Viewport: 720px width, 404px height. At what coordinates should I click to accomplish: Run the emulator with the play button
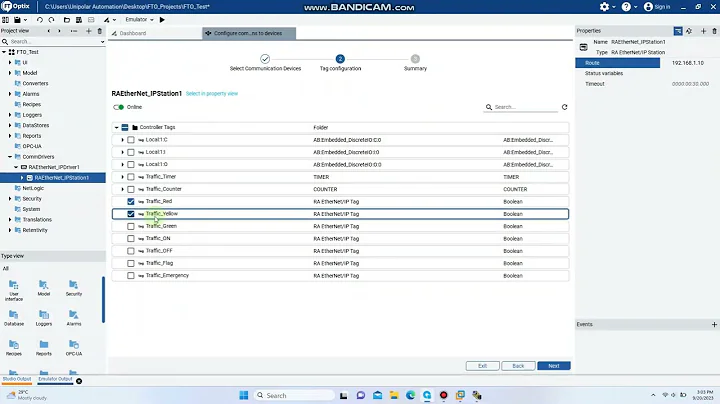[162, 20]
